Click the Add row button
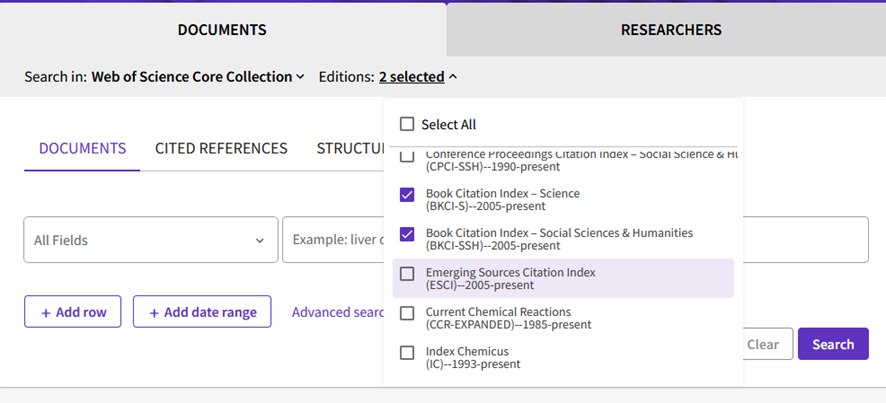The width and height of the screenshot is (886, 403). 73,312
